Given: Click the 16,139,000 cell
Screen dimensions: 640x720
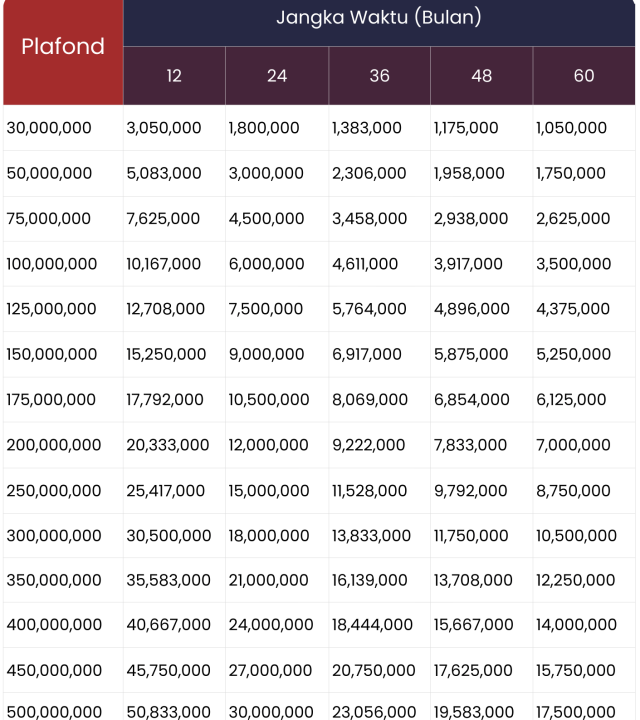Looking at the screenshot, I should [370, 580].
